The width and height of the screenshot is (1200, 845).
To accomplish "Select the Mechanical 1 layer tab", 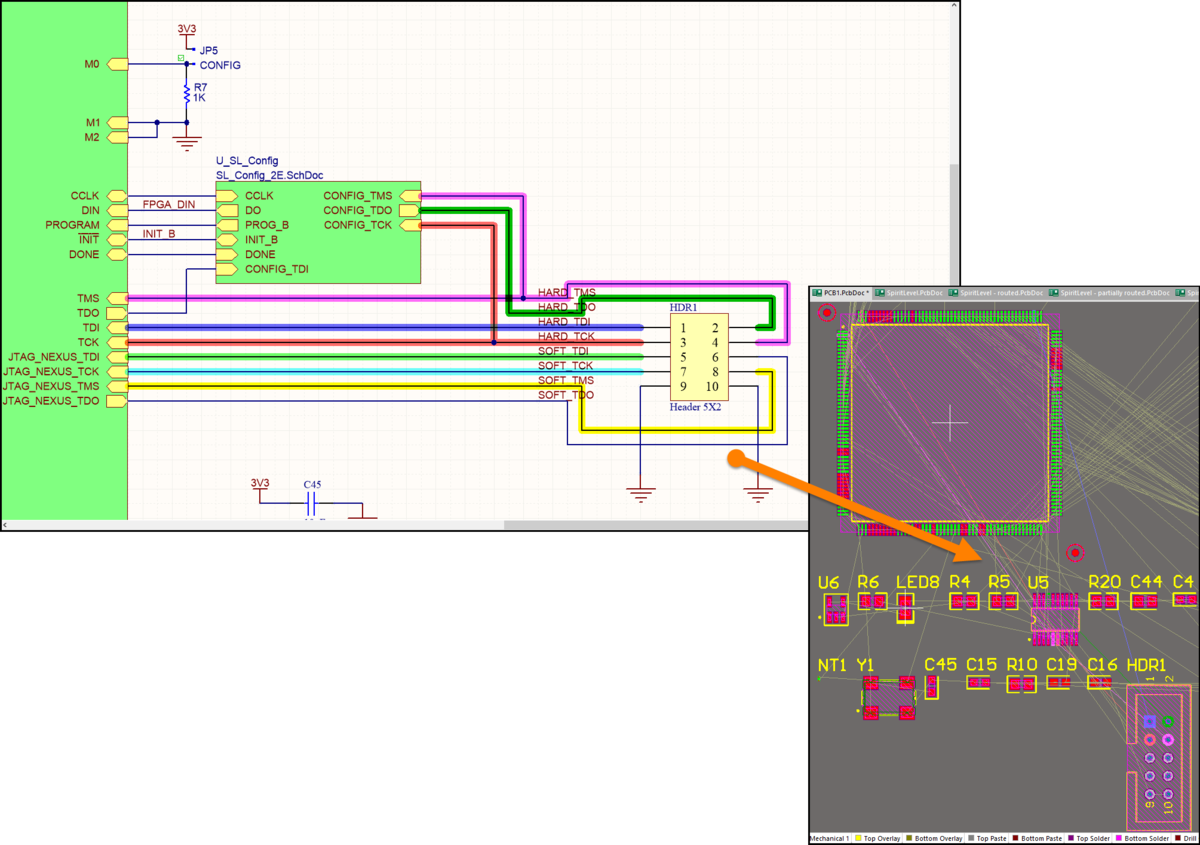I will tap(829, 838).
